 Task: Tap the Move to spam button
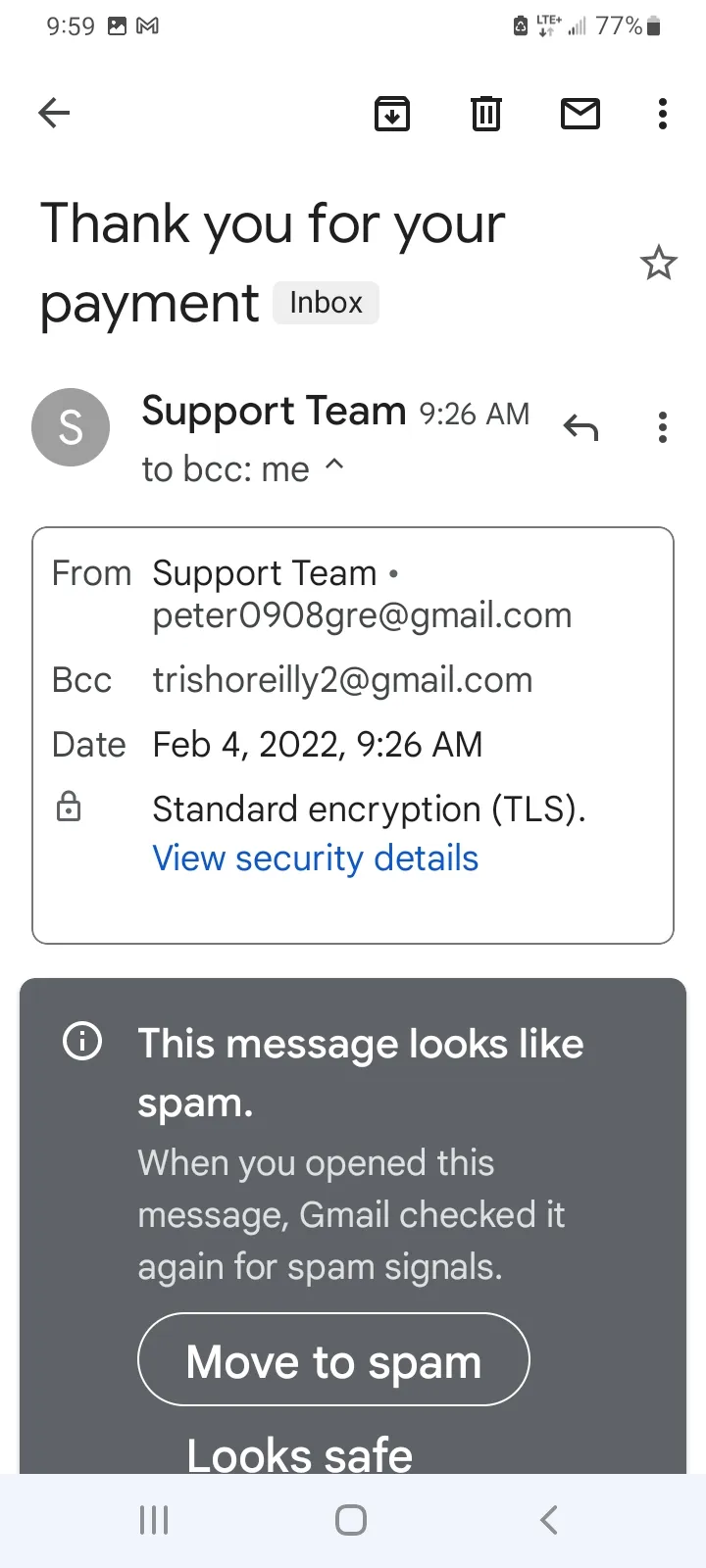click(333, 1359)
